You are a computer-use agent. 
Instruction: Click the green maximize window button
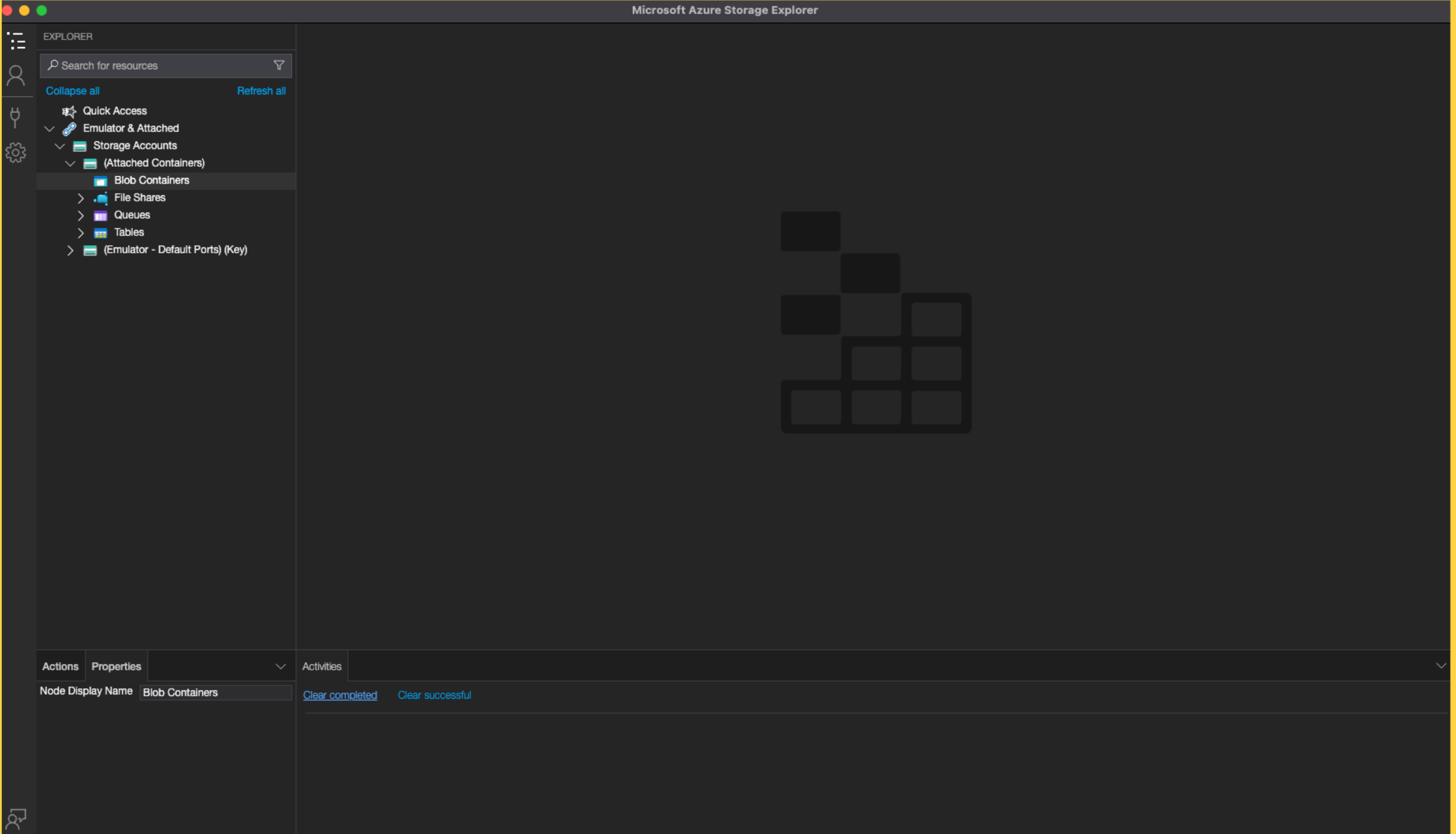(42, 10)
